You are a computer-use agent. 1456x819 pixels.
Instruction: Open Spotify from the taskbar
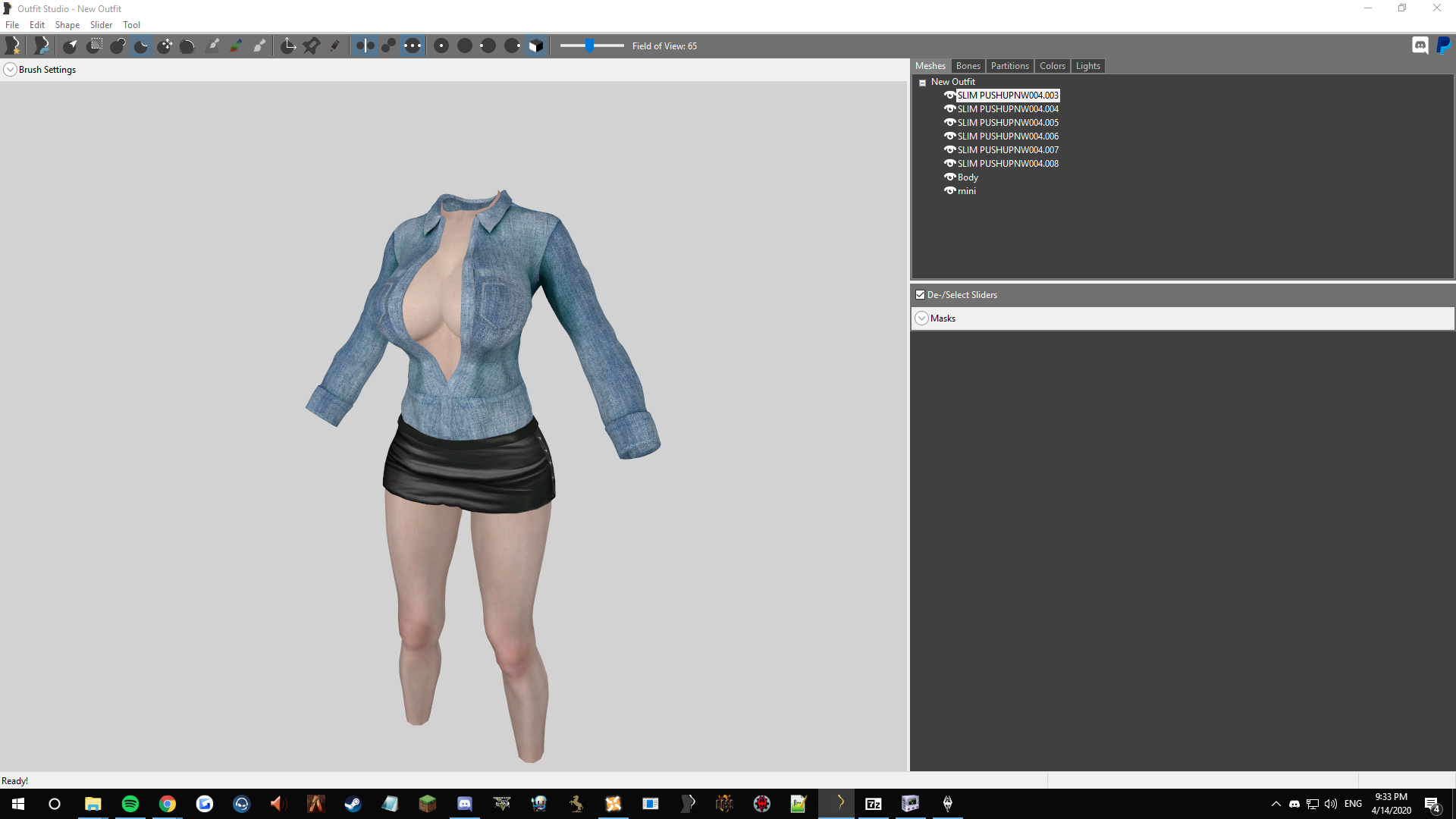(130, 804)
